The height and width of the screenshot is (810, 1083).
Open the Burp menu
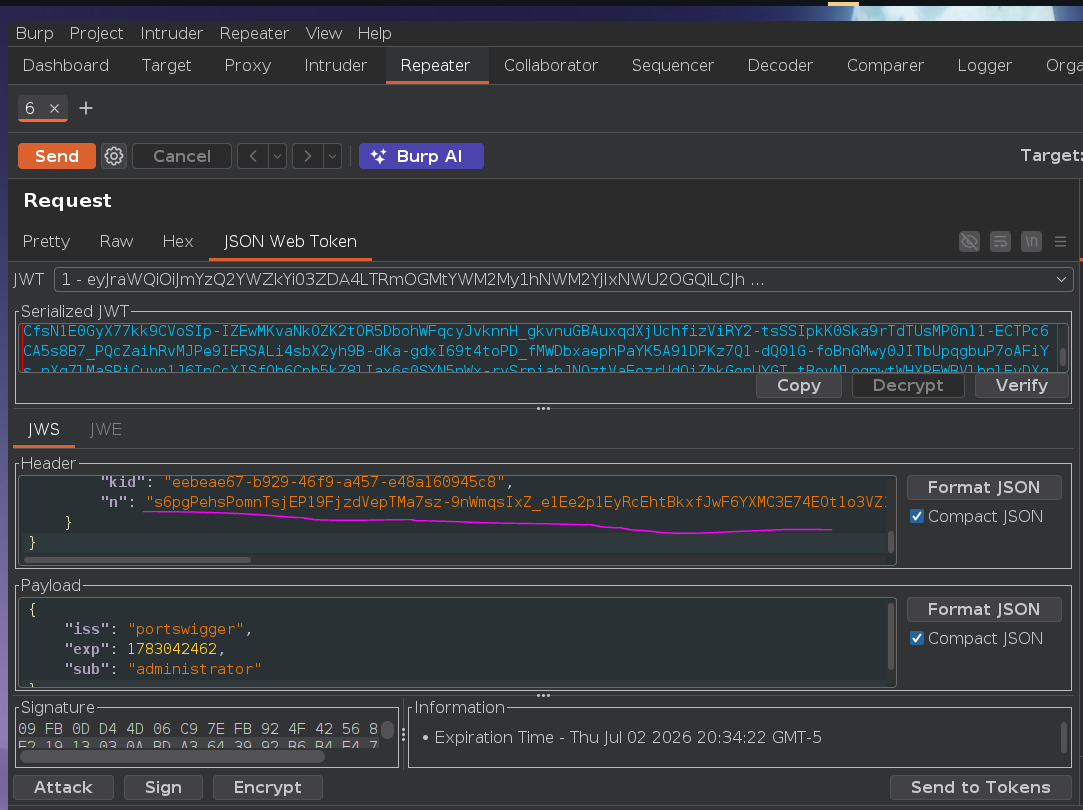[35, 33]
